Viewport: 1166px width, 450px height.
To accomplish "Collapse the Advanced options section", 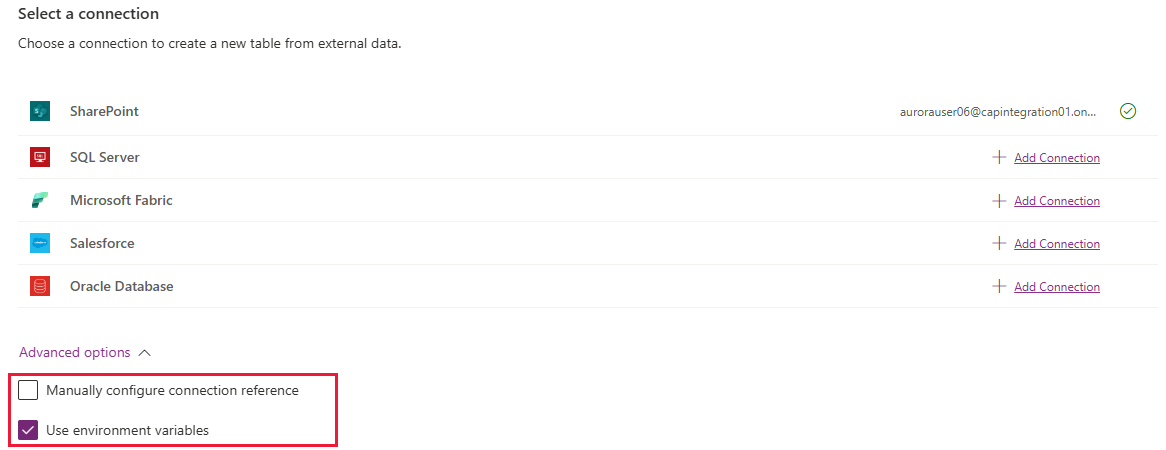I will click(75, 353).
